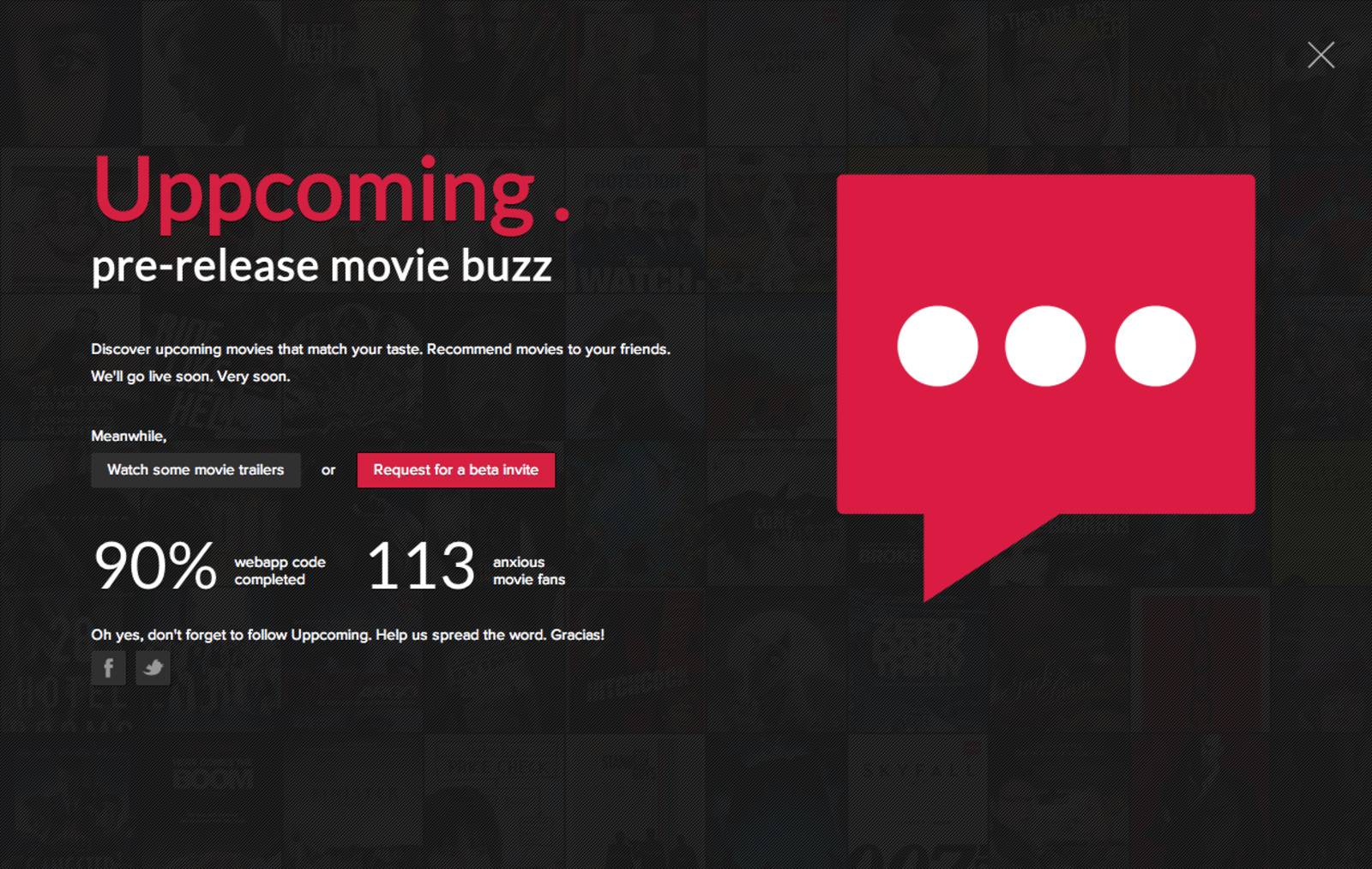
Task: Click the Discover upcoming movies description line
Action: [380, 349]
